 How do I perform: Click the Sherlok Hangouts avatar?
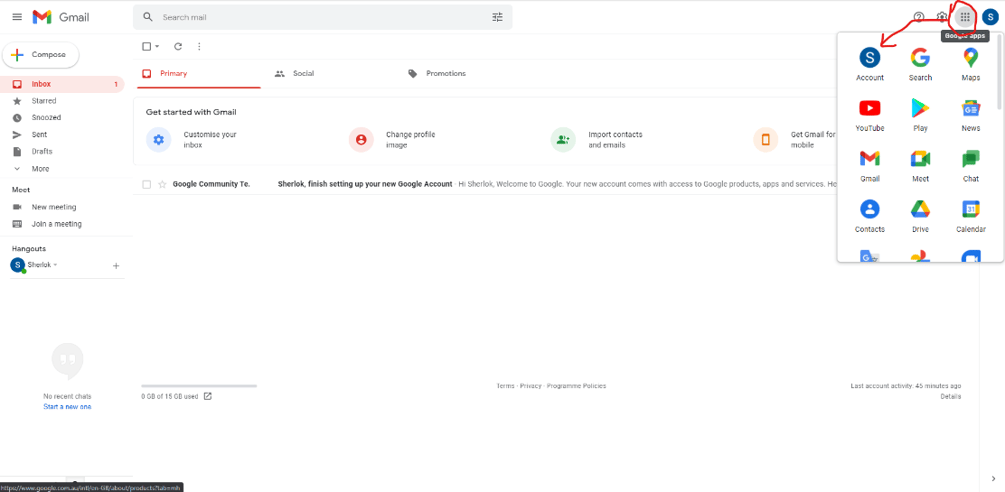17,265
